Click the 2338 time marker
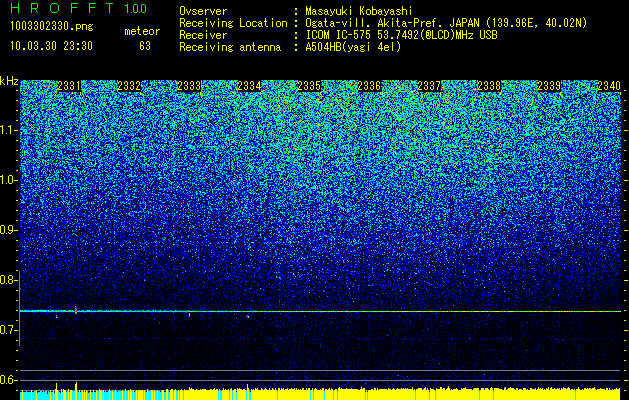The width and height of the screenshot is (629, 400). click(x=489, y=86)
